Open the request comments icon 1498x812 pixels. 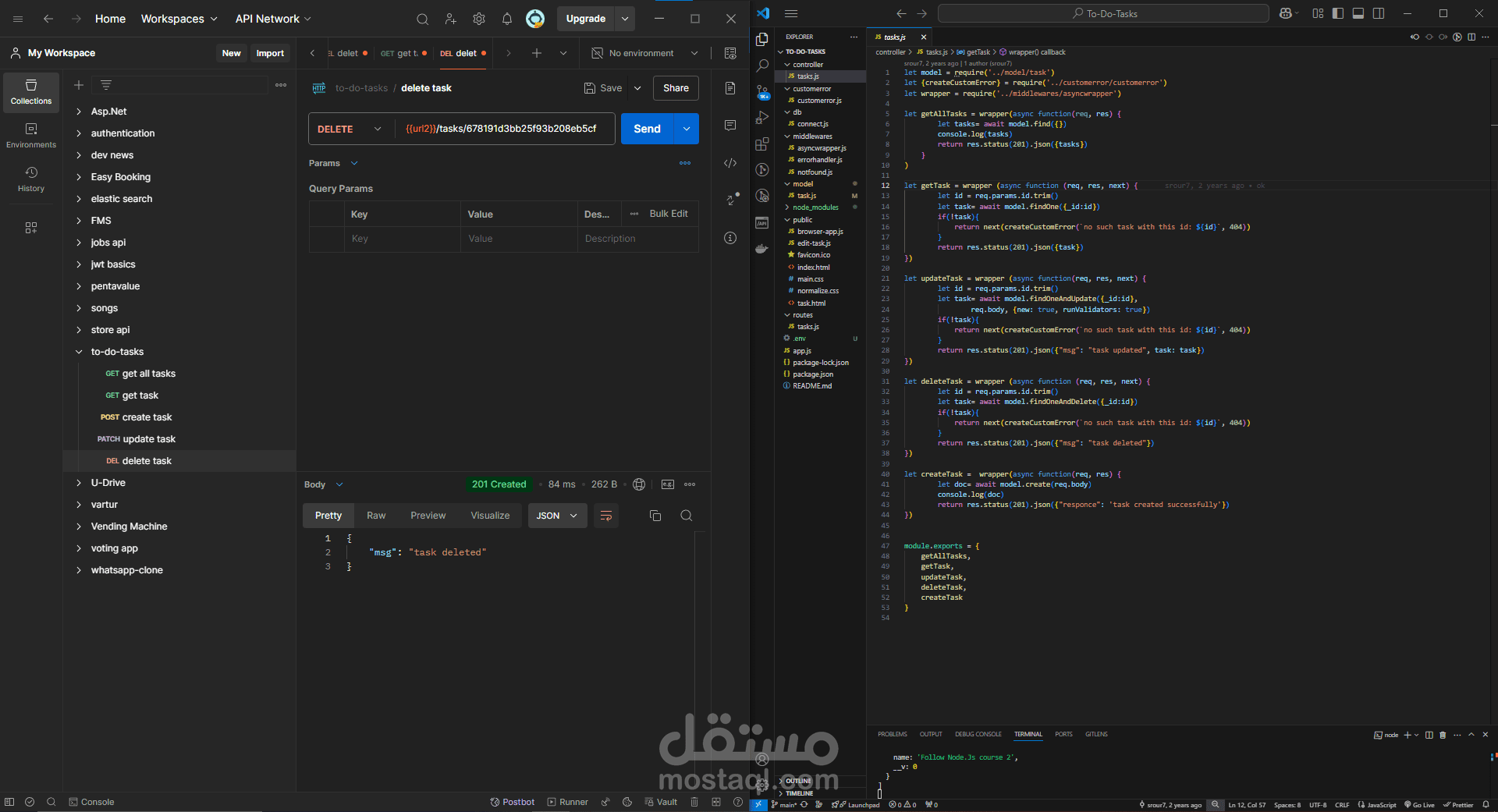coord(730,126)
